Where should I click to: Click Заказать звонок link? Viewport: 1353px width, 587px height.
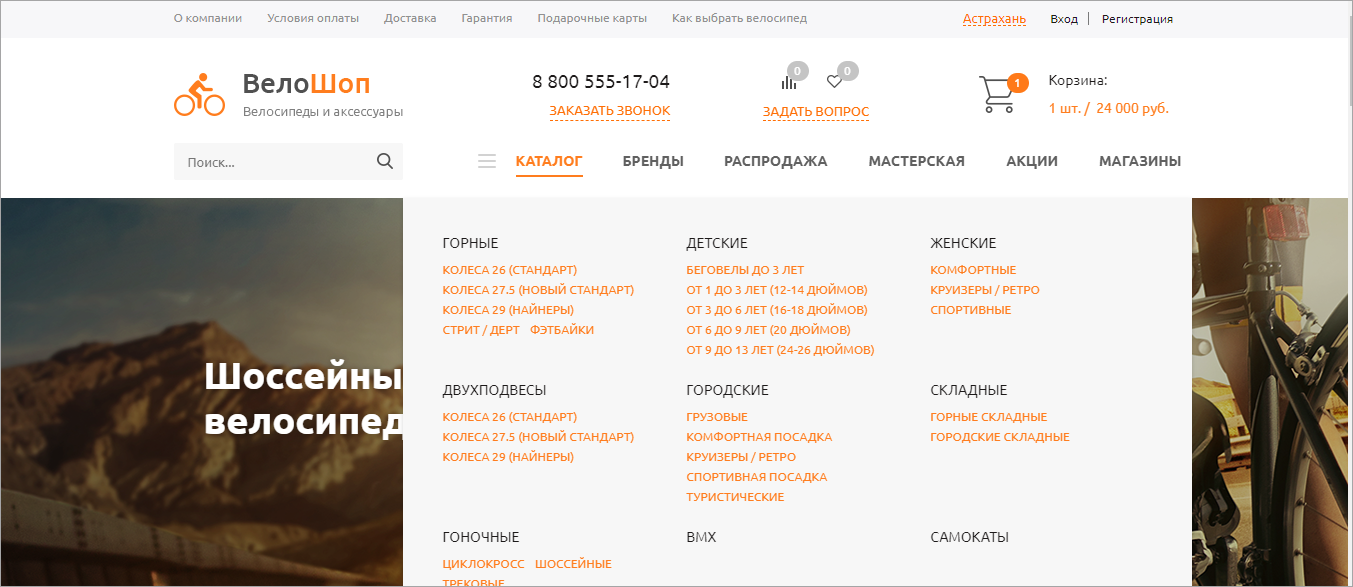(609, 111)
